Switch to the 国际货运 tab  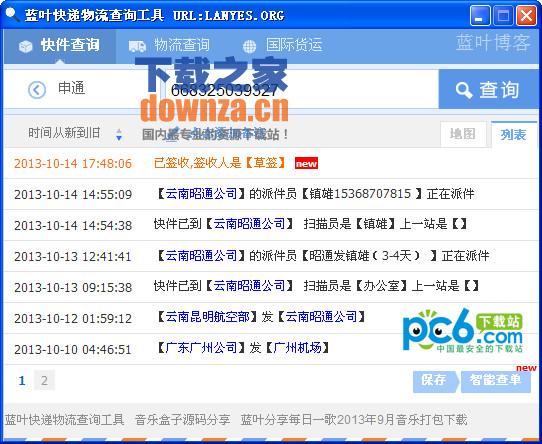283,46
